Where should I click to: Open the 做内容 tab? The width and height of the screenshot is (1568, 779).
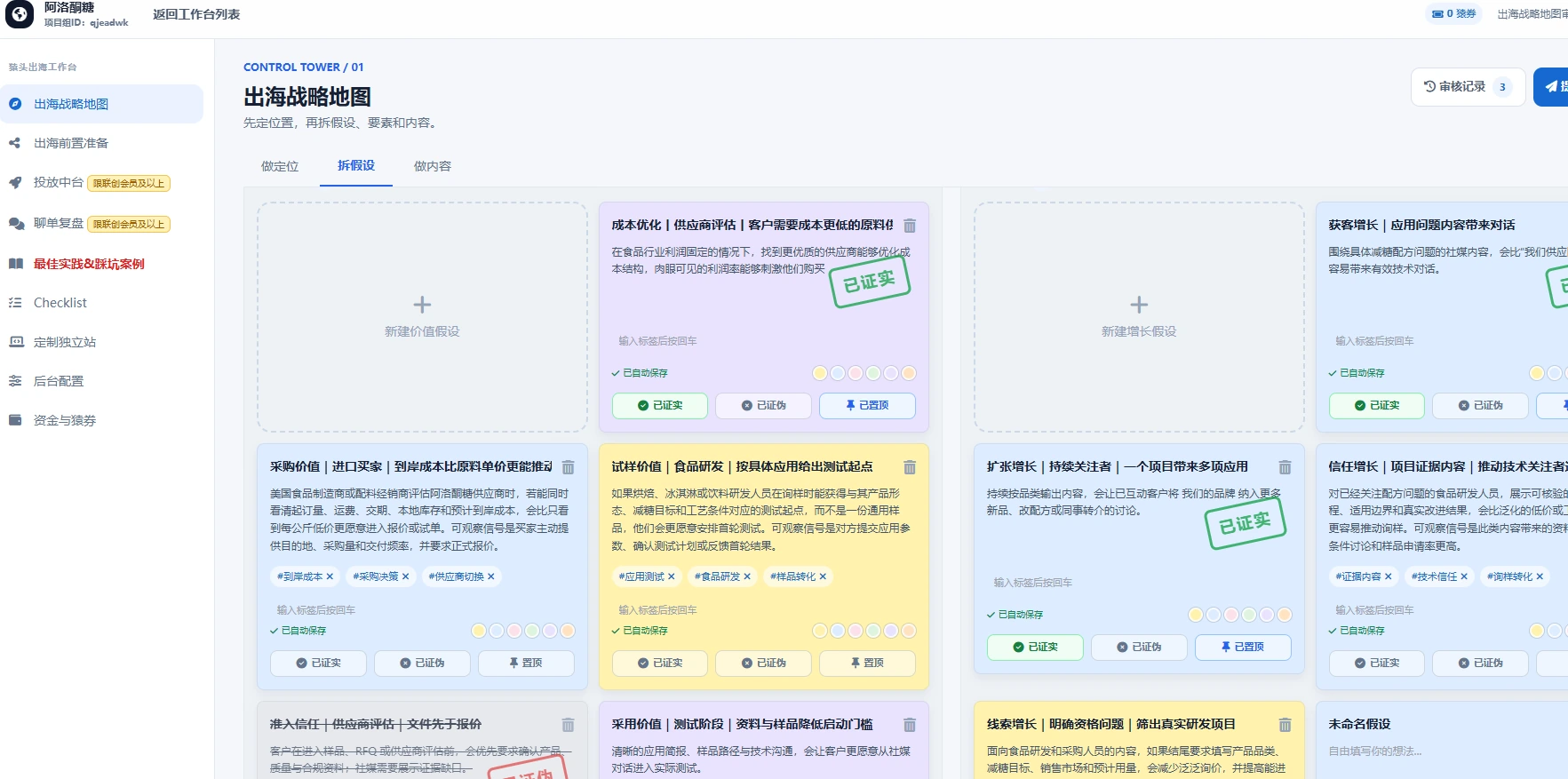point(433,166)
